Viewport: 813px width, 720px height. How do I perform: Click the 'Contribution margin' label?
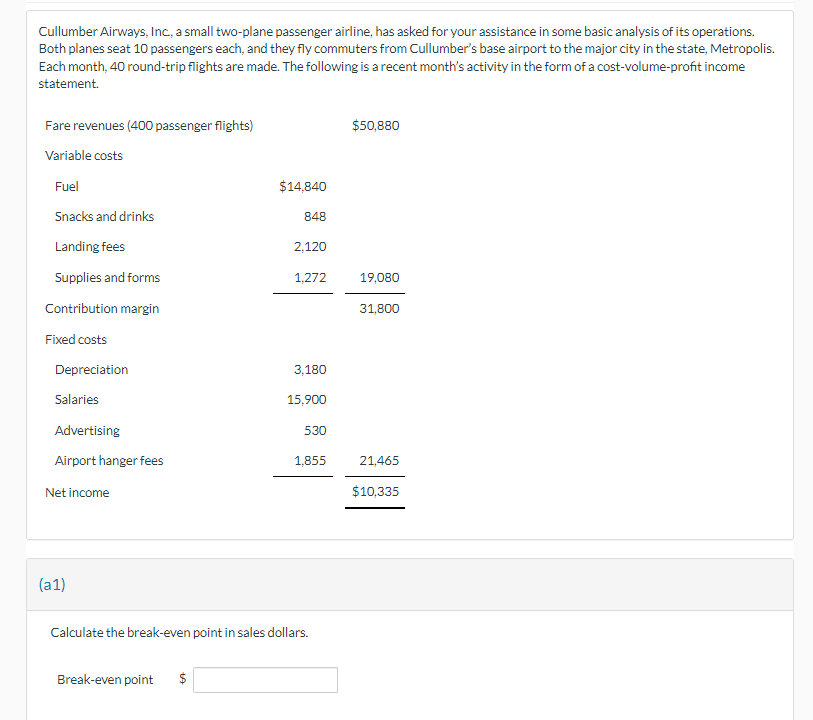tap(102, 308)
